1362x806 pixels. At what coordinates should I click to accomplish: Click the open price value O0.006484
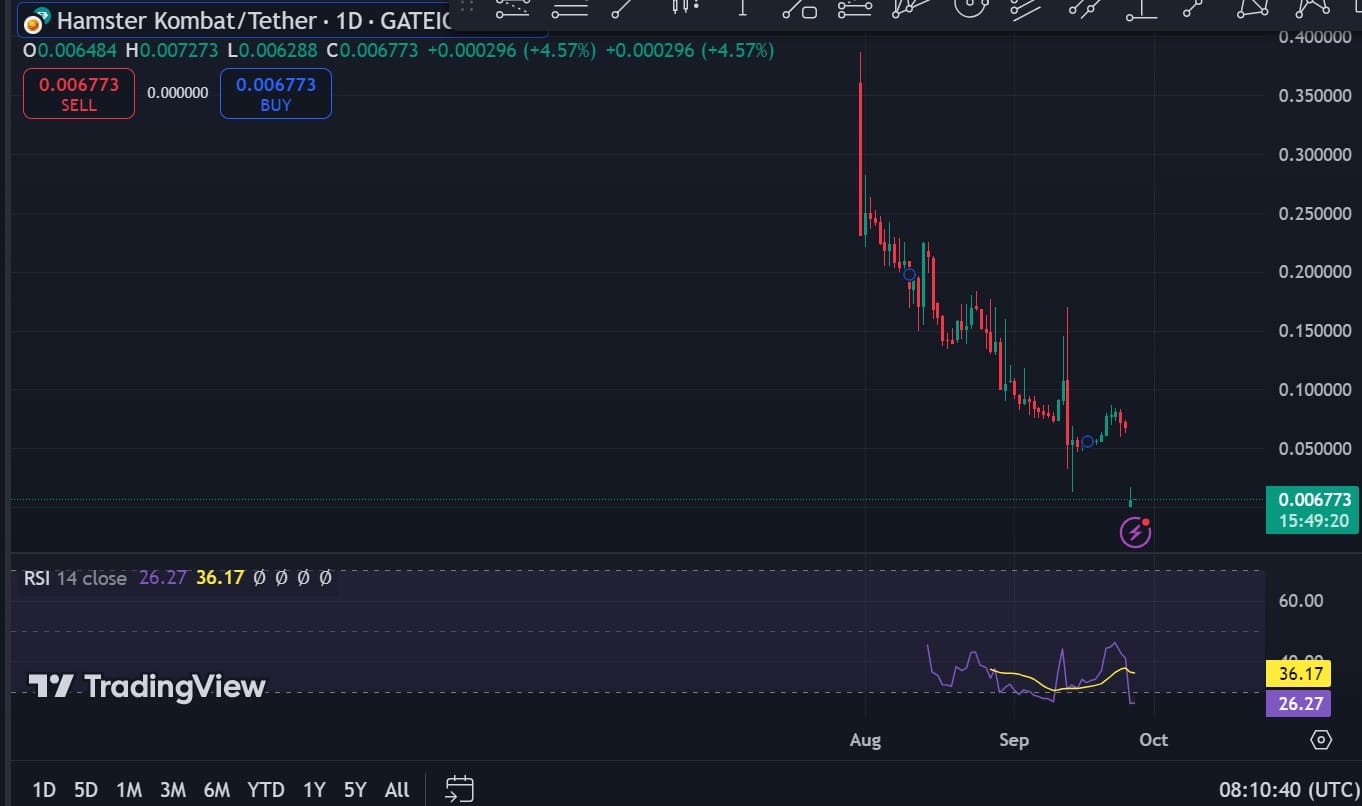tap(70, 50)
